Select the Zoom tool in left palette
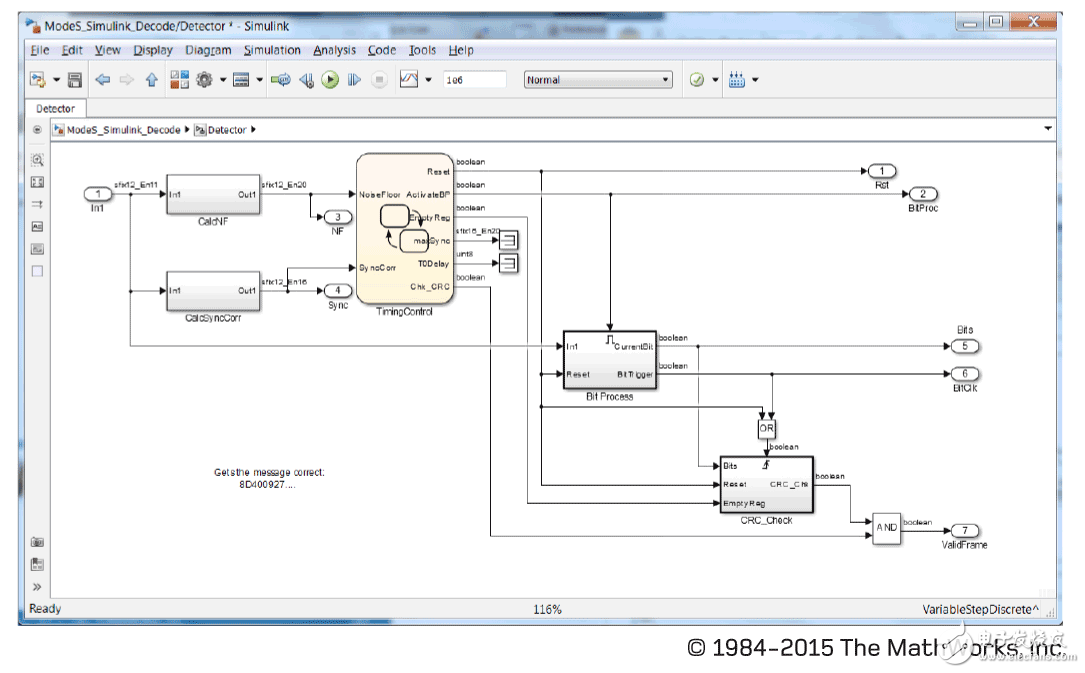 click(37, 160)
